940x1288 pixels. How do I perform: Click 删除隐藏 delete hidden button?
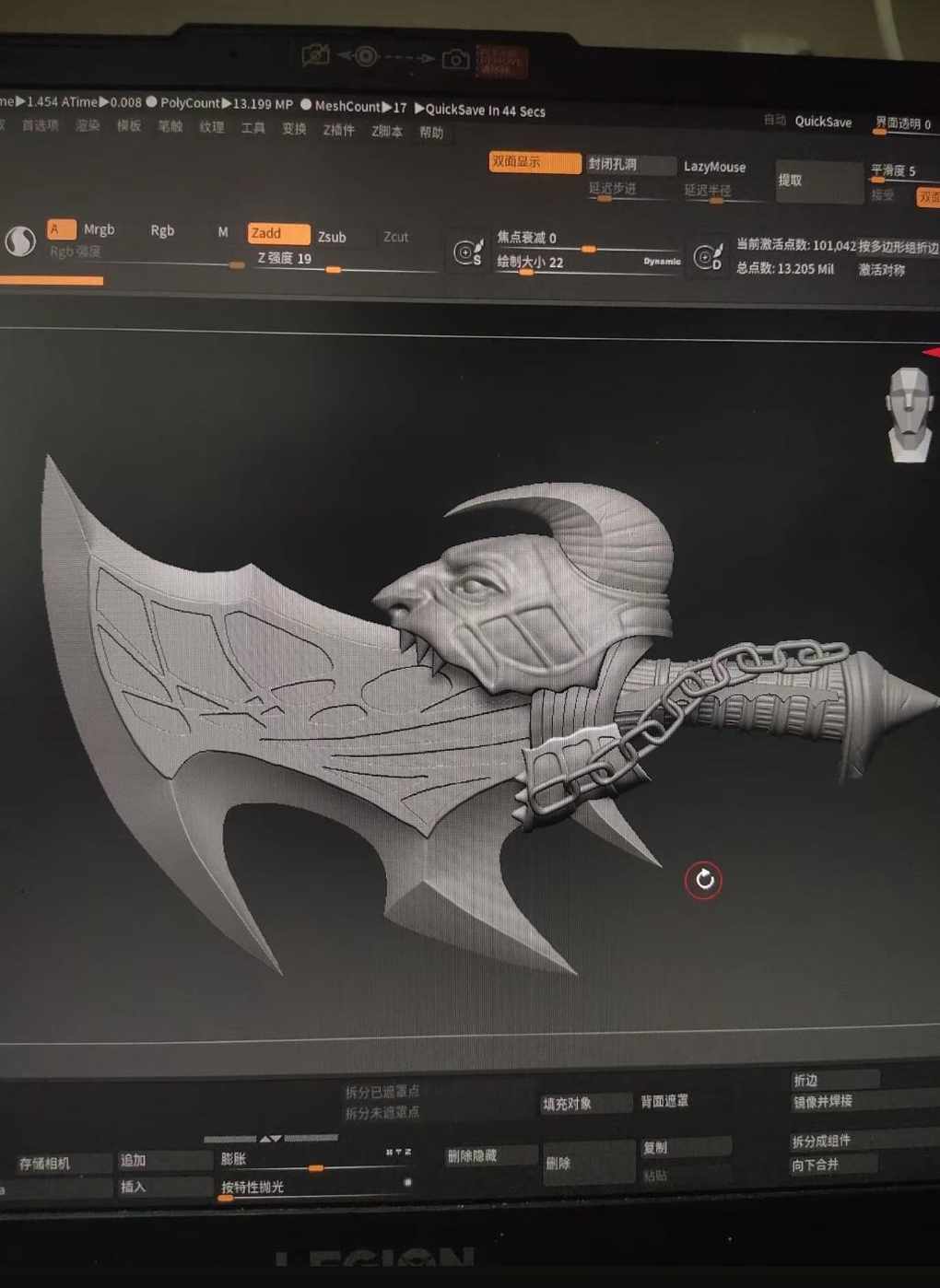(x=491, y=1155)
